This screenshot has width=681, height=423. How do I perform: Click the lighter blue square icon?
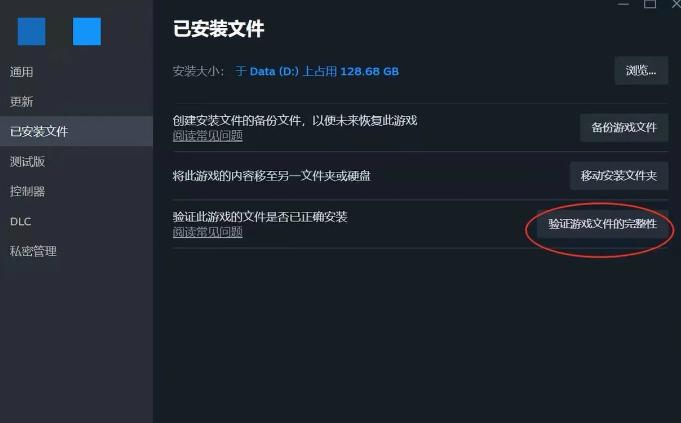click(87, 31)
